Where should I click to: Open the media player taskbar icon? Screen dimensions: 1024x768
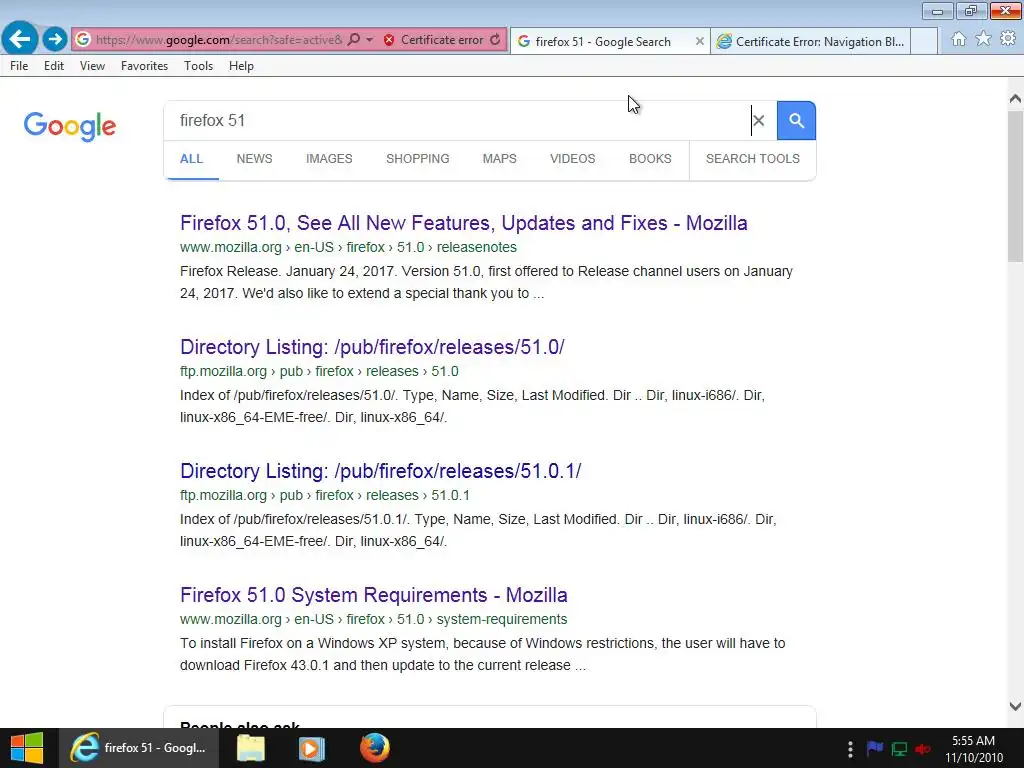click(x=312, y=748)
